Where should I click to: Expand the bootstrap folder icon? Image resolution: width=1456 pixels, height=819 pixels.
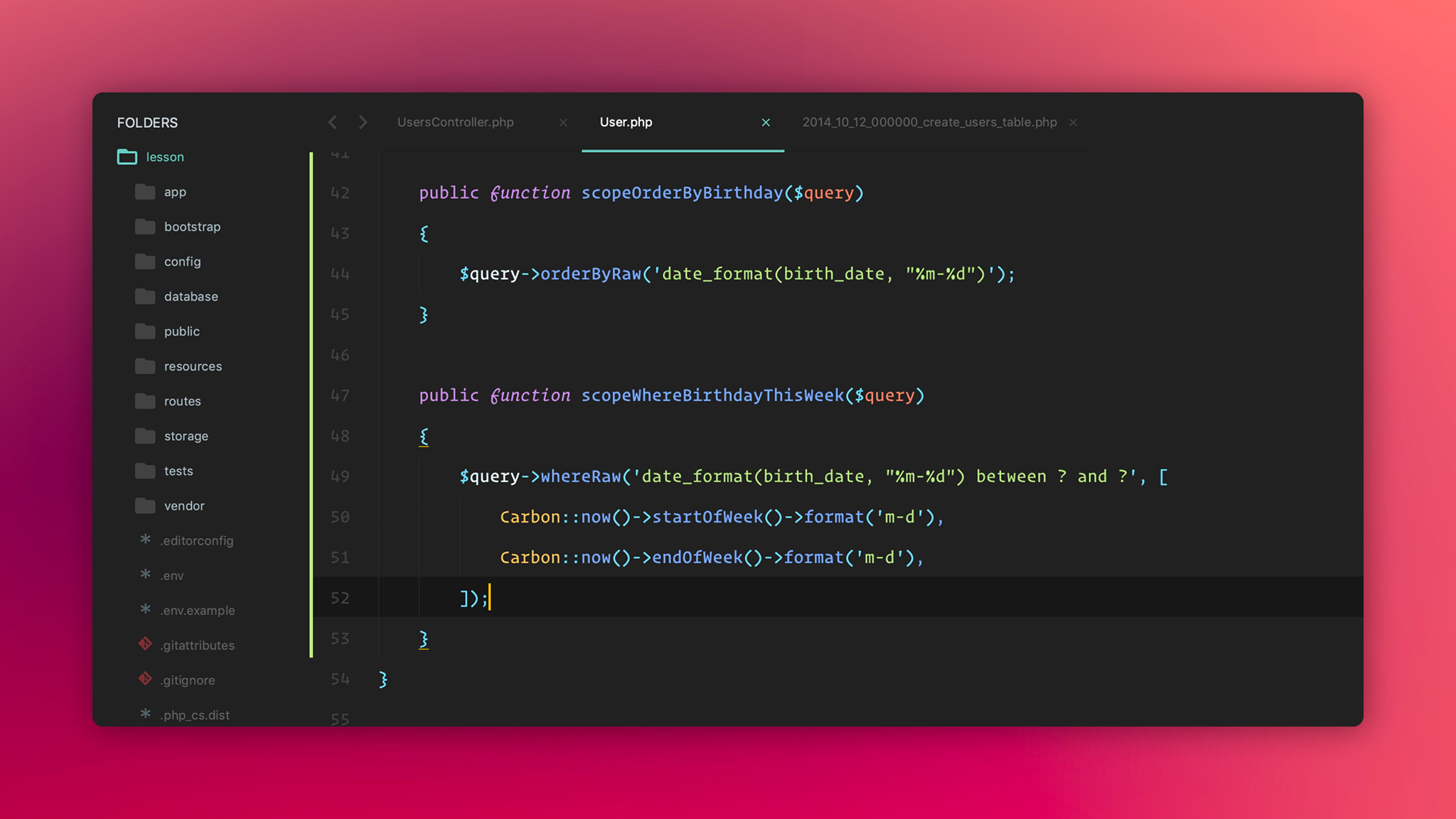pos(145,226)
